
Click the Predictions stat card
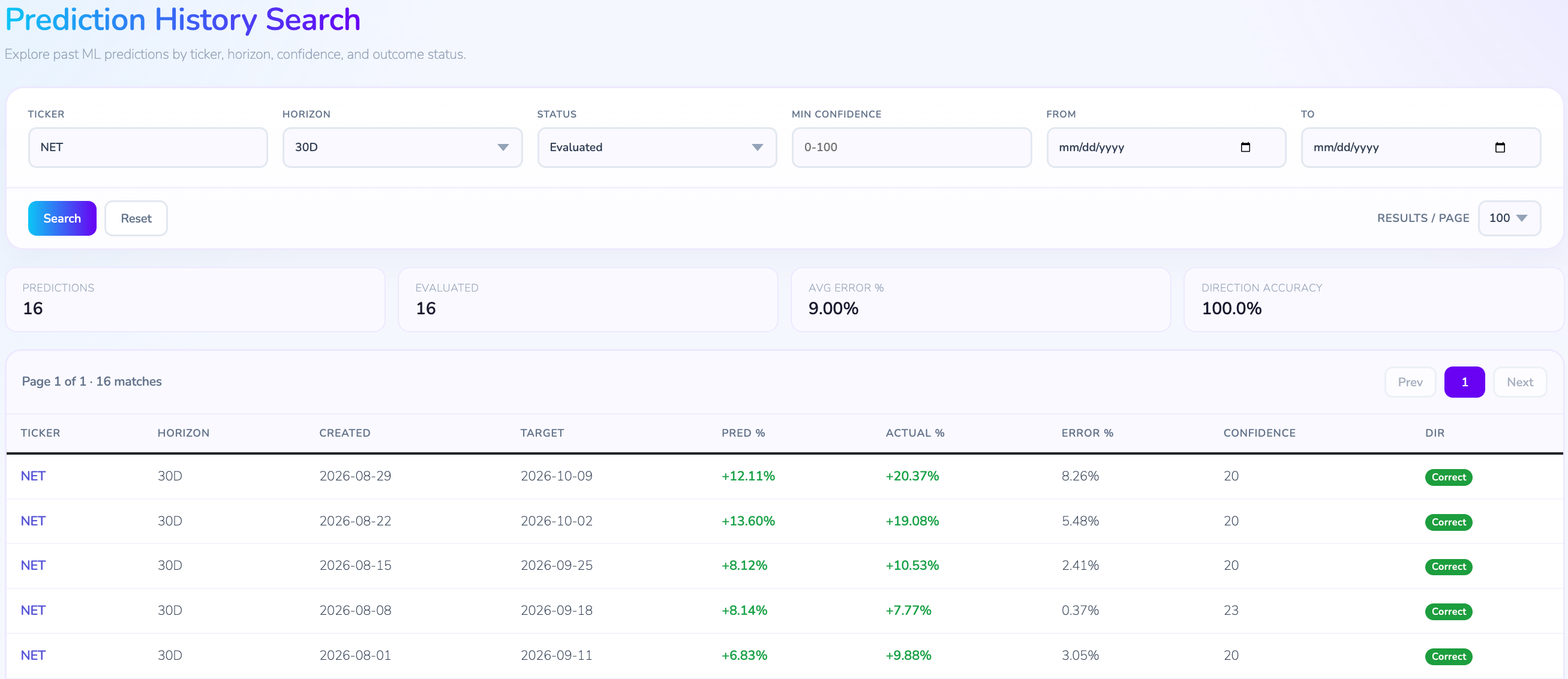196,300
